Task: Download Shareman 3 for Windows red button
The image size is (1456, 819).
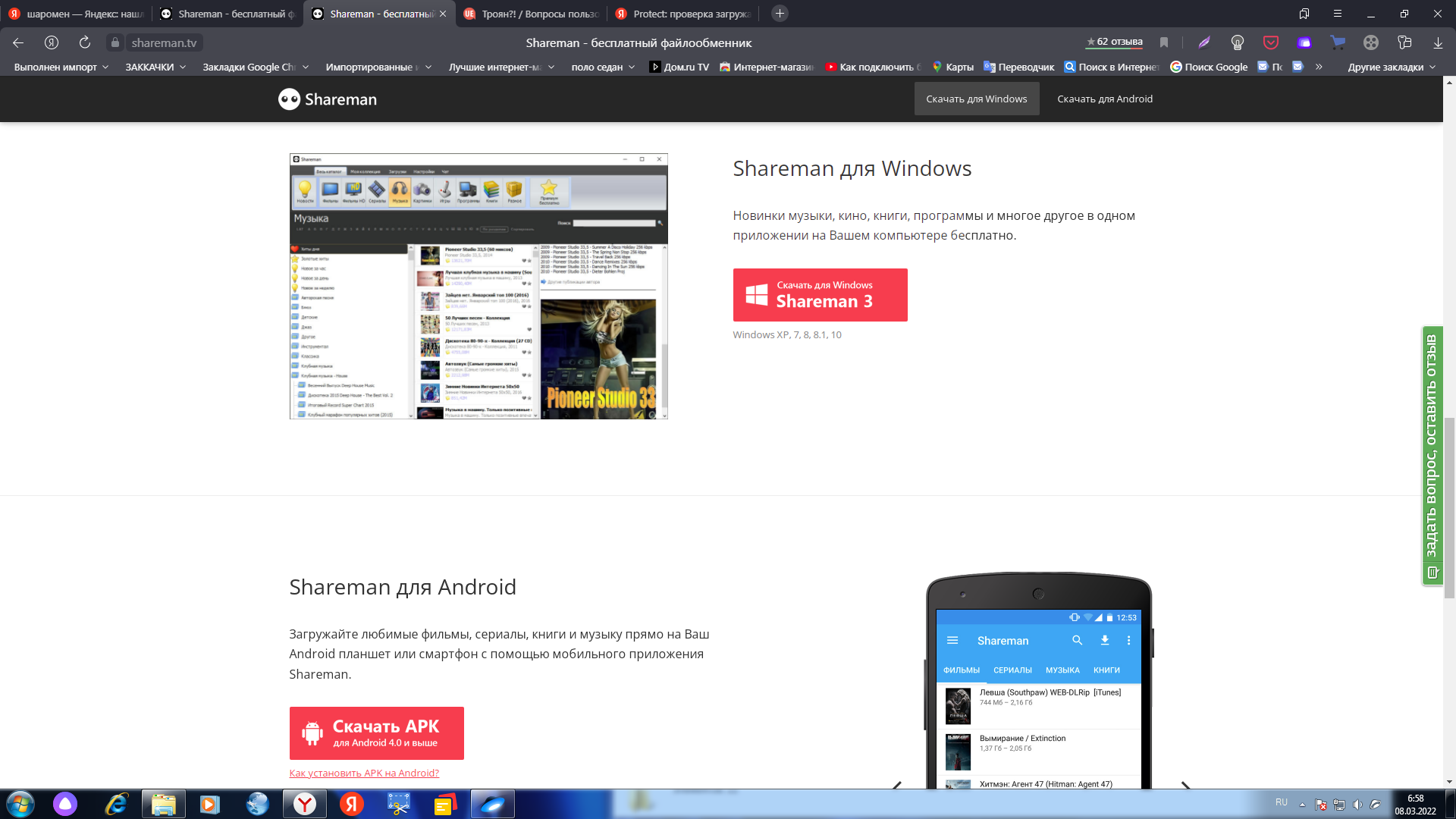Action: [x=820, y=295]
